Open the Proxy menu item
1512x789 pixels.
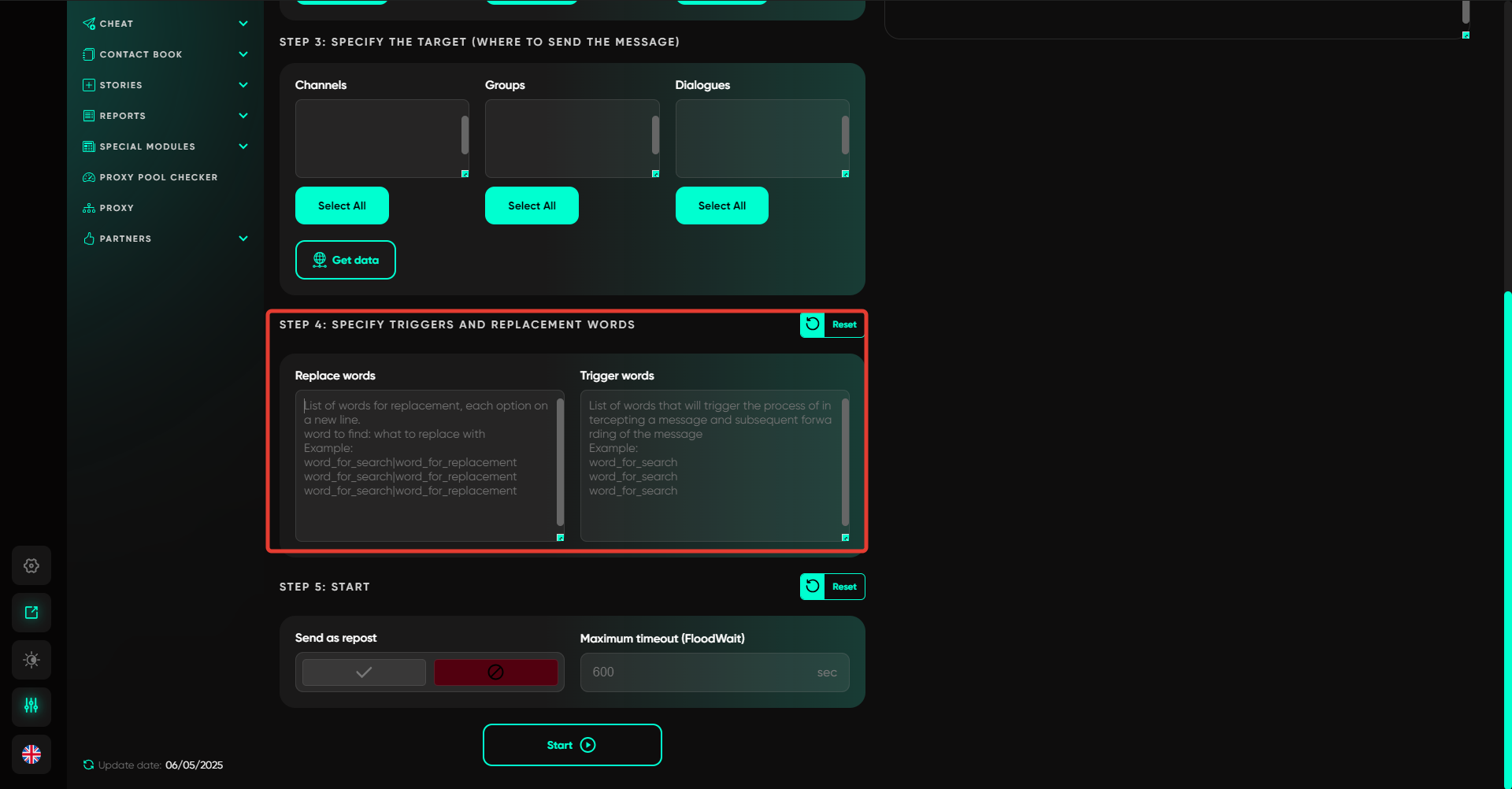[x=117, y=208]
